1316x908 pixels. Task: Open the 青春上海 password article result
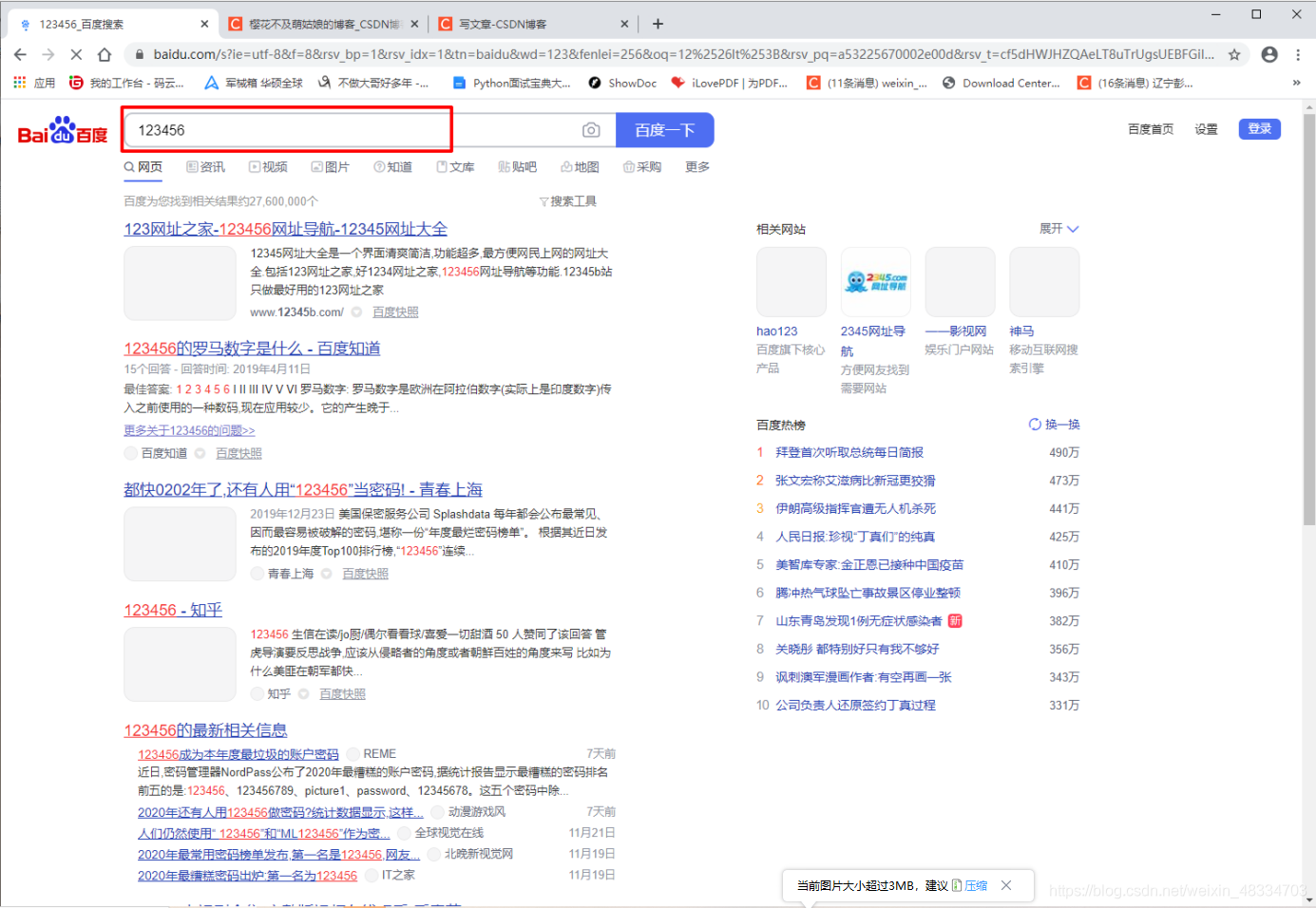[x=303, y=490]
